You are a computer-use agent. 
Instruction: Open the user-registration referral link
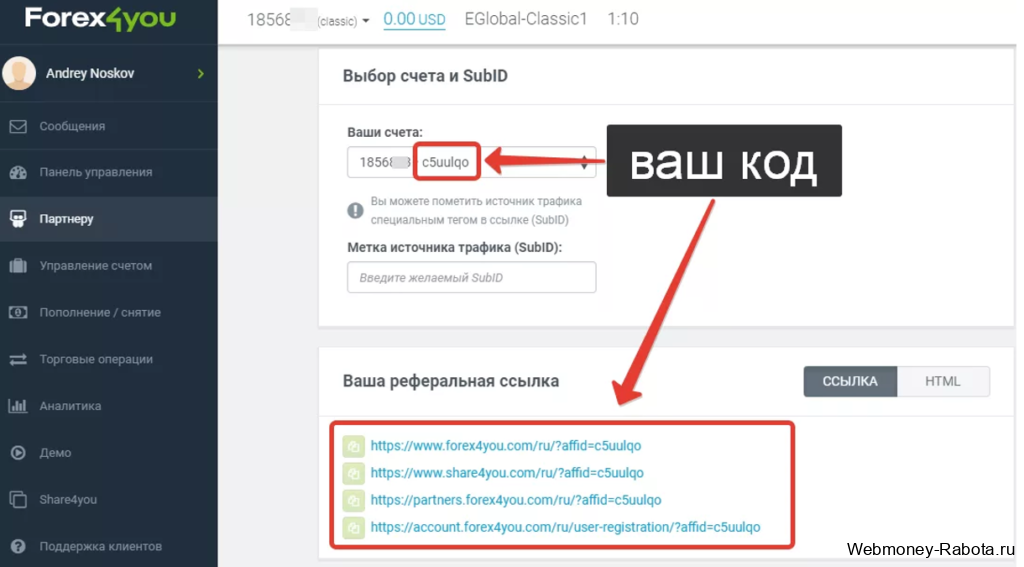point(565,527)
